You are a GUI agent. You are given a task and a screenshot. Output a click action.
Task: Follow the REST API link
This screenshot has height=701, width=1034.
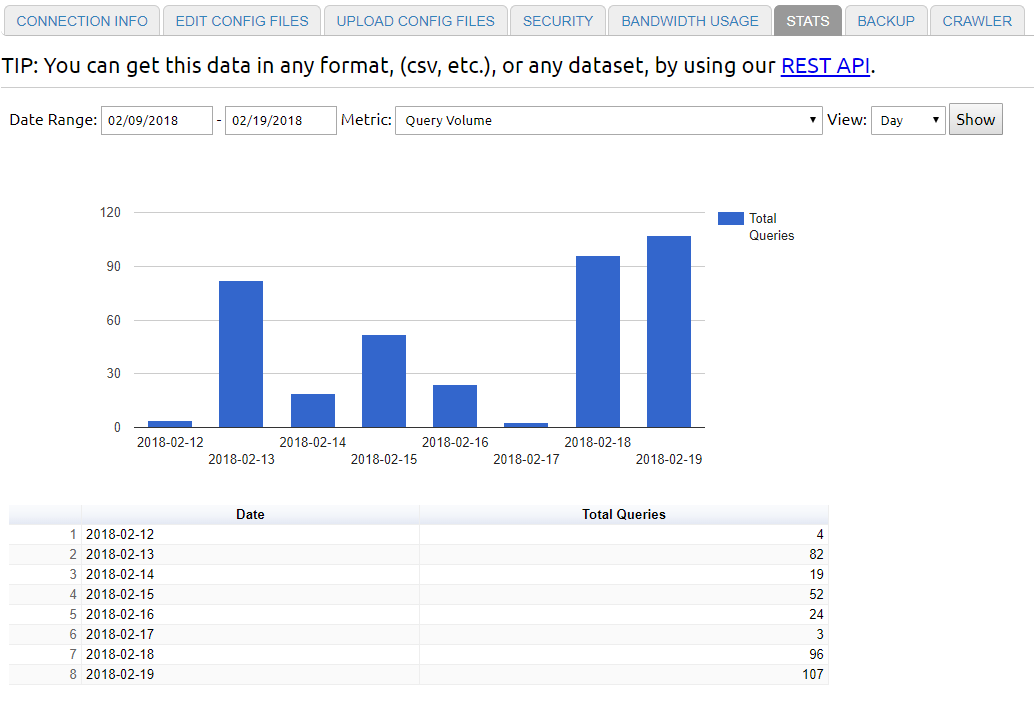(825, 66)
